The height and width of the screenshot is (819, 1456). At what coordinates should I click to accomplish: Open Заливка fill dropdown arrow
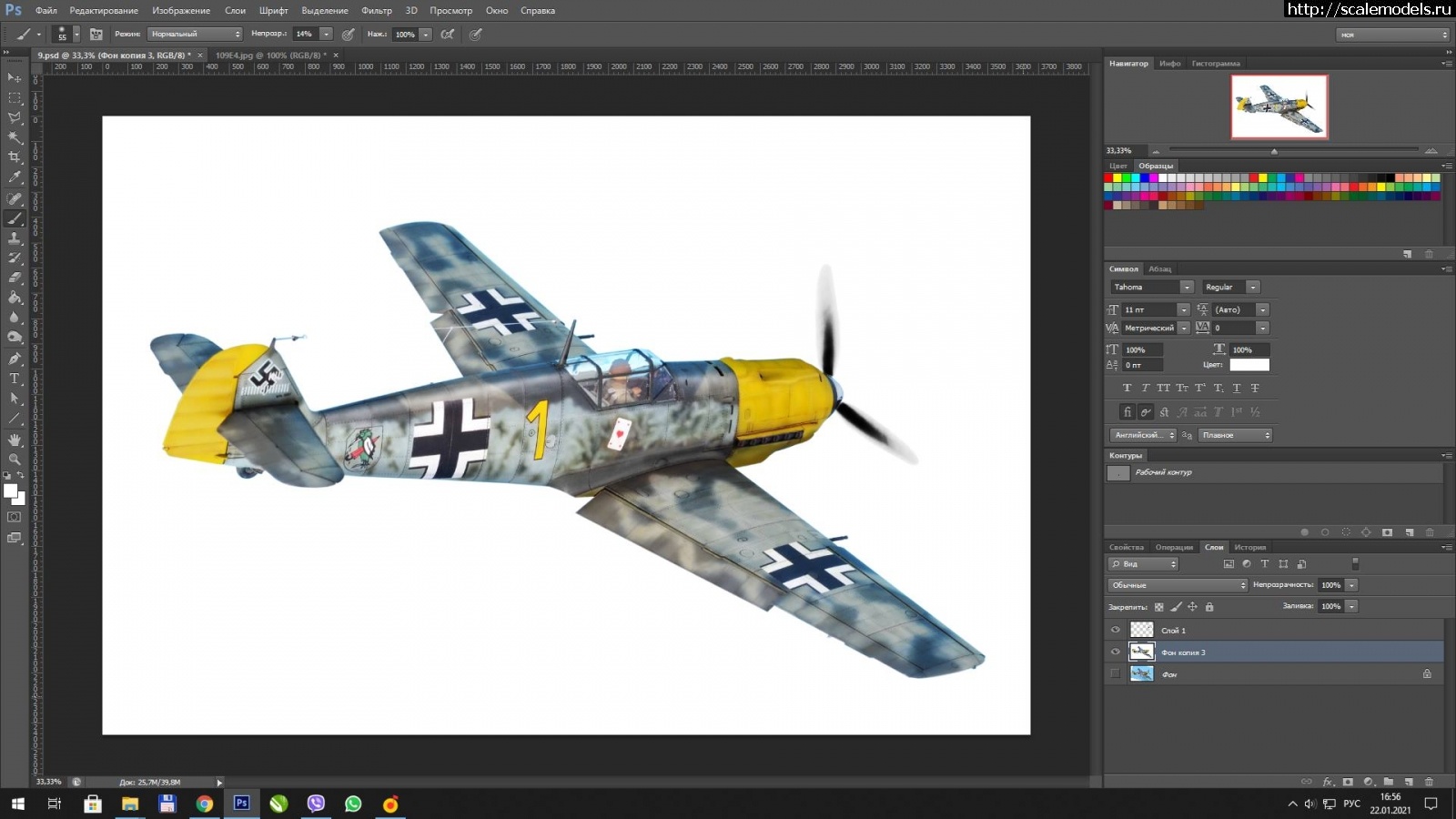[1351, 606]
